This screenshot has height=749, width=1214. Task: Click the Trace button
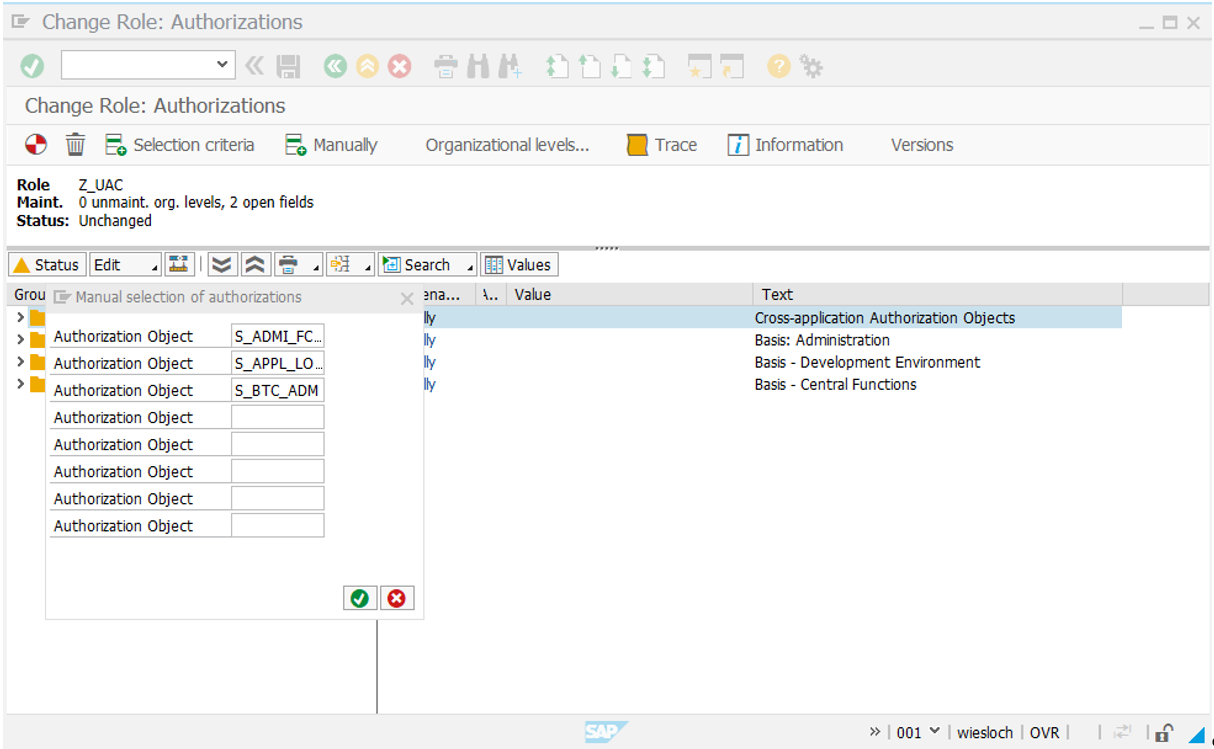[662, 145]
